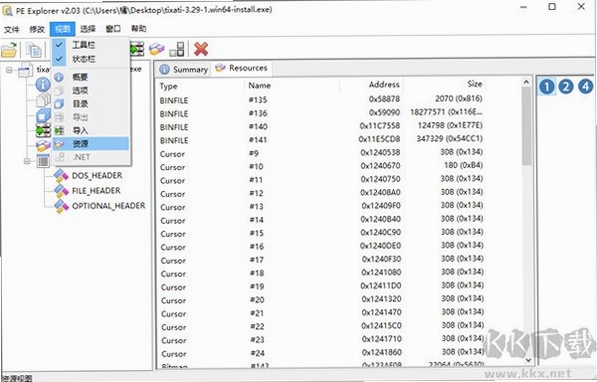
Task: Open the 修改 menu
Action: pos(37,29)
